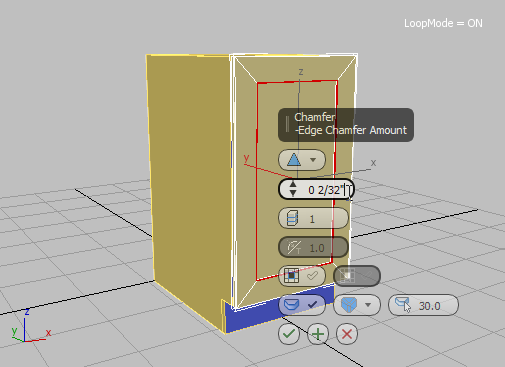Screen dimensions: 505x367
Task: Expand the Smooth Type dropdown arrow
Action: (368, 305)
